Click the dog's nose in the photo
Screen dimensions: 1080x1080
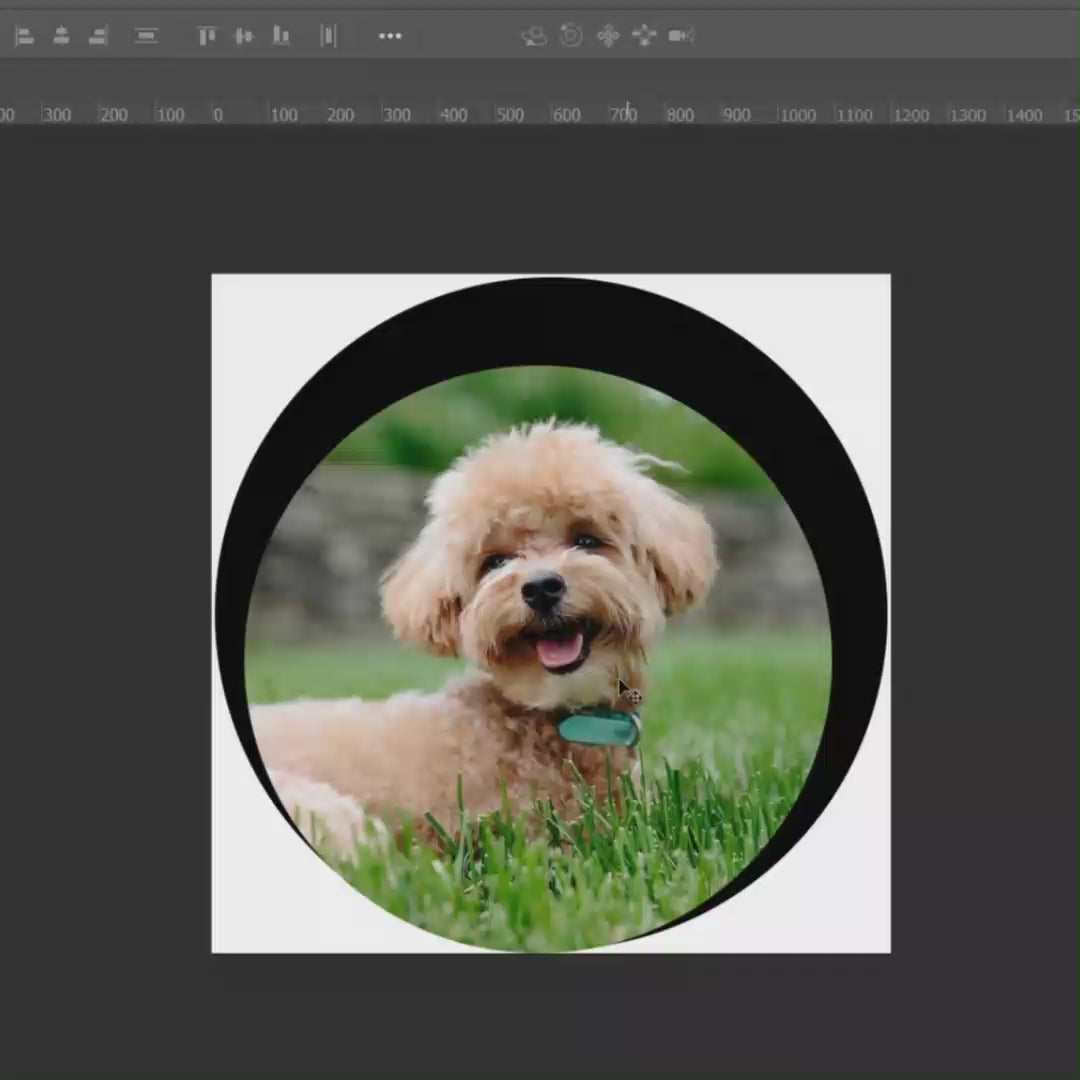click(543, 590)
